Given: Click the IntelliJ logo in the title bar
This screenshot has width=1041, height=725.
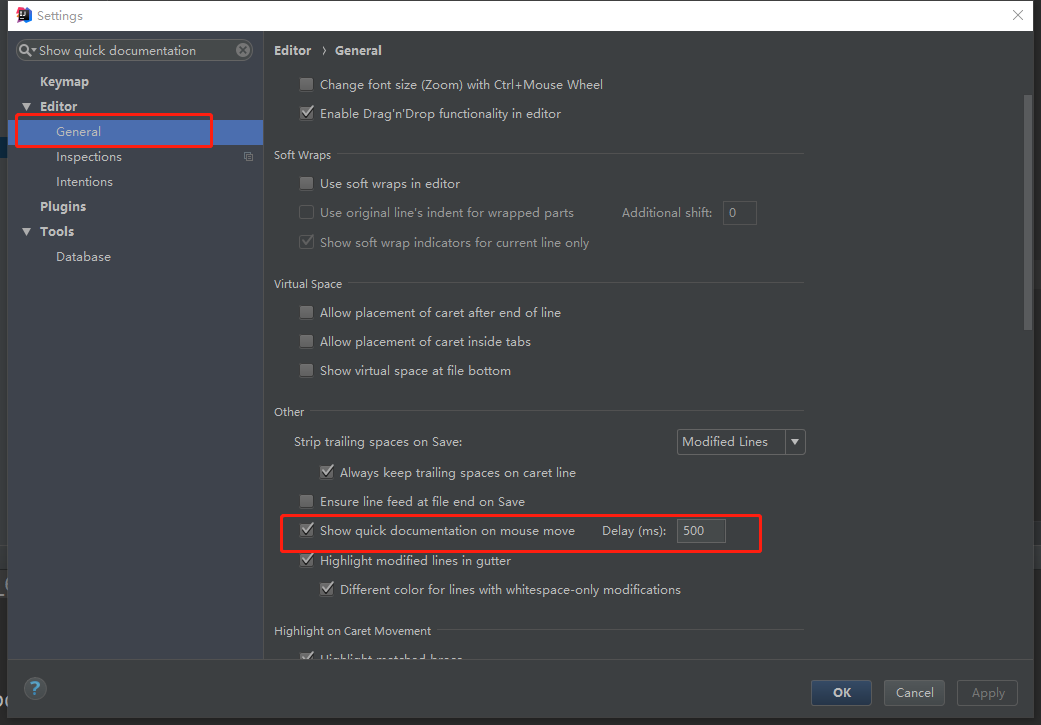Looking at the screenshot, I should pos(24,15).
